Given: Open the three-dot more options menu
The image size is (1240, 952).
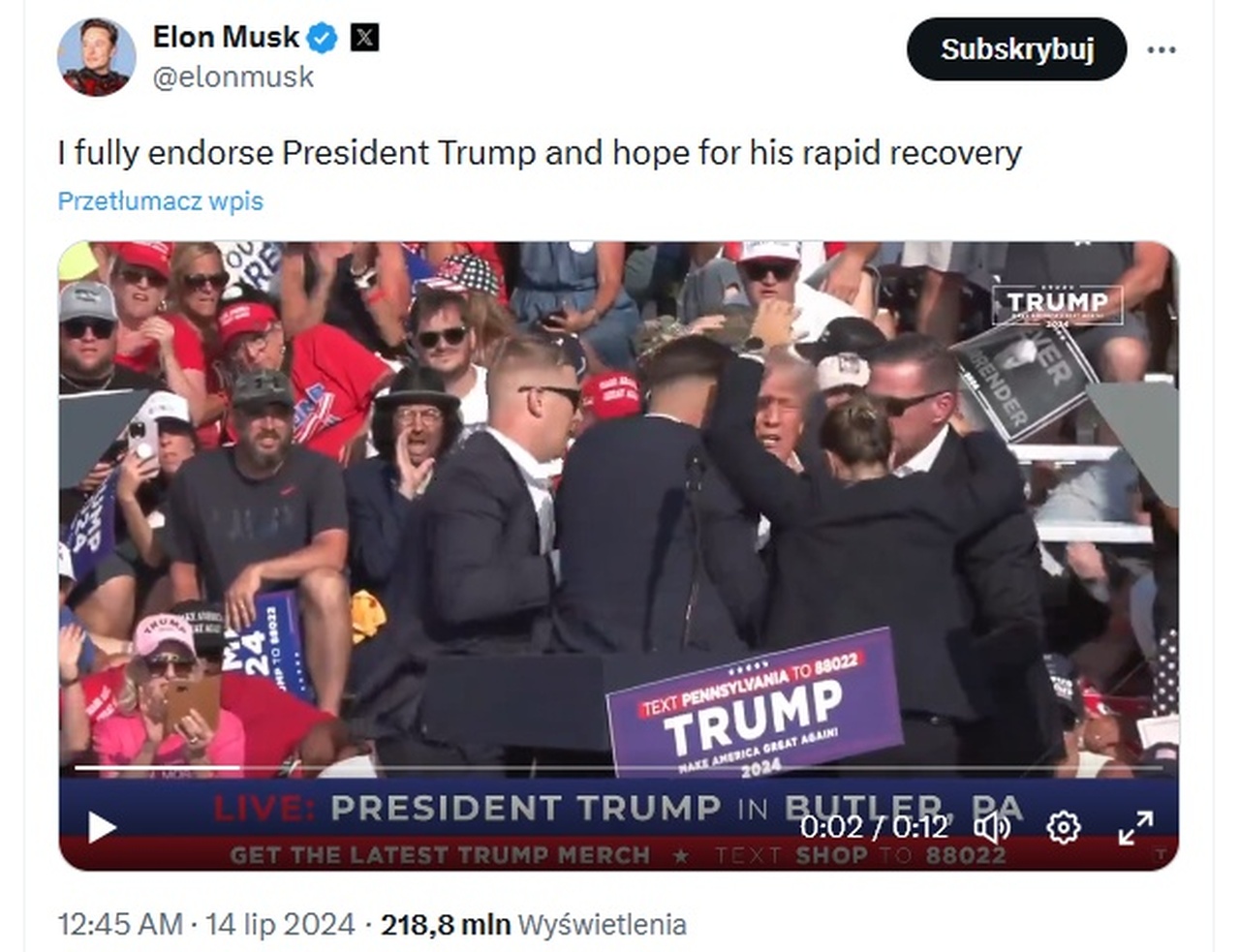Looking at the screenshot, I should click(1161, 49).
